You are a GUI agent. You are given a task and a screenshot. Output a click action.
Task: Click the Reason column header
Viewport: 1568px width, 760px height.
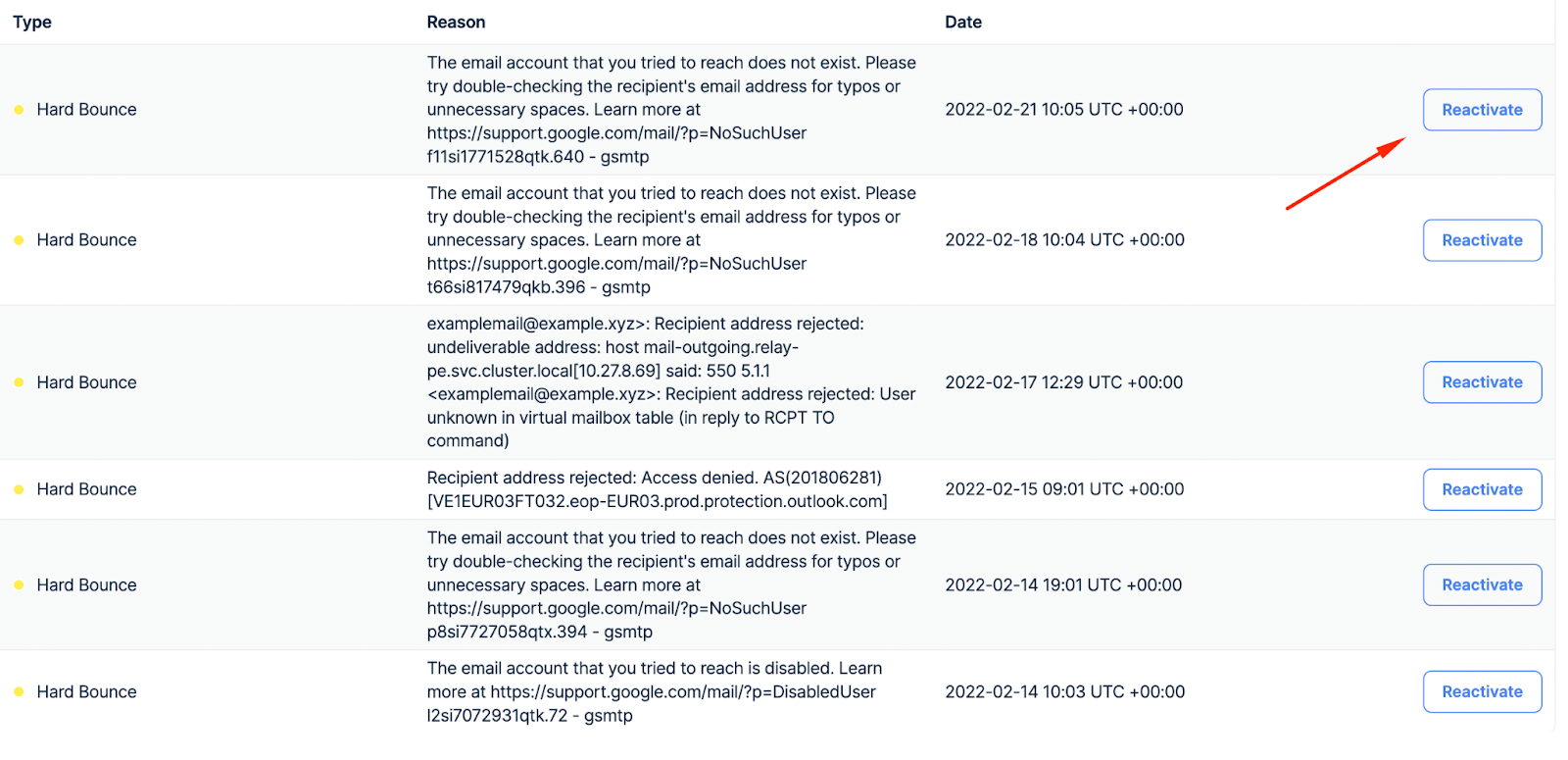456,22
